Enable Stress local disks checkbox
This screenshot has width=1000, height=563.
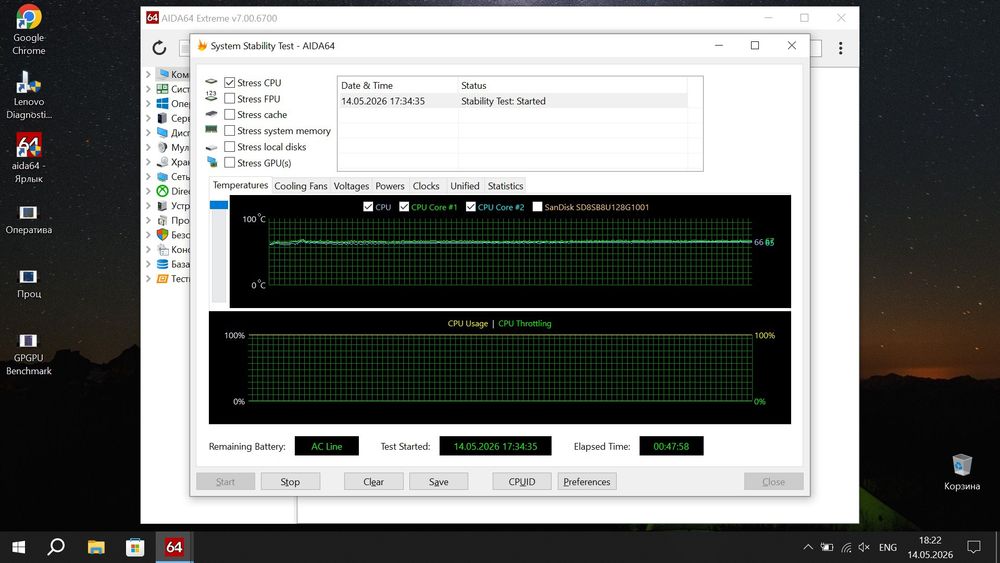[230, 146]
